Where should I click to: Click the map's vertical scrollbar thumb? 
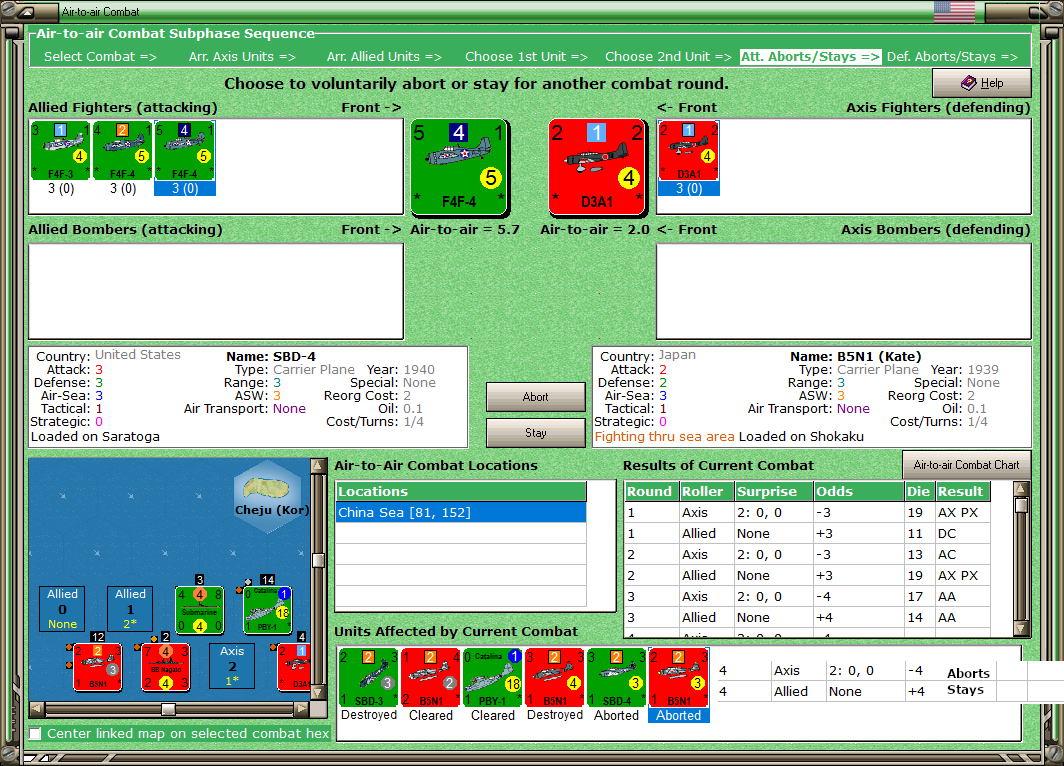point(317,560)
